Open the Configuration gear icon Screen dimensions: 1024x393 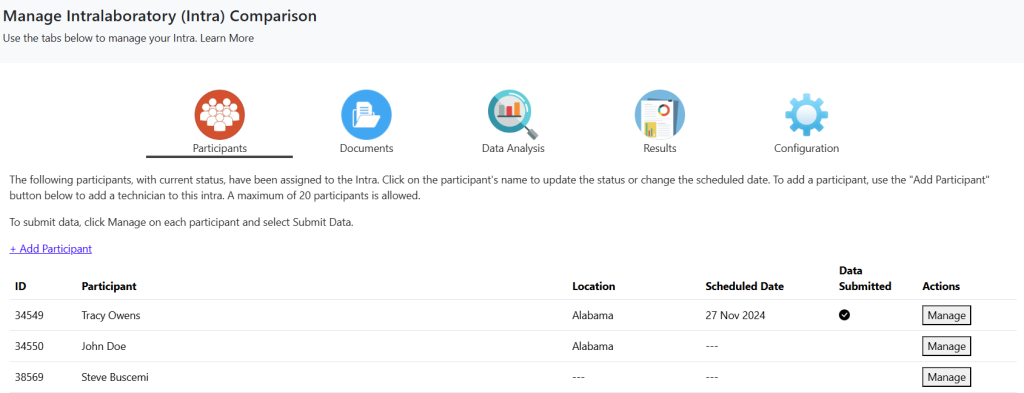pos(807,115)
